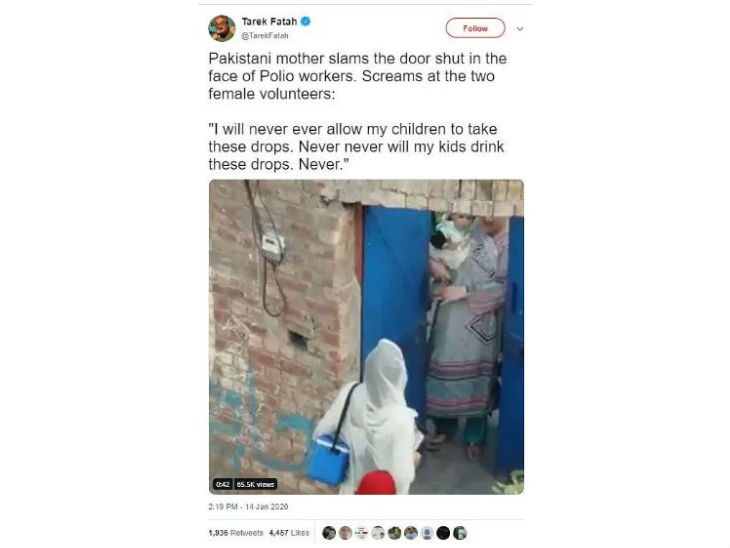Click the first liker avatar in the row
The width and height of the screenshot is (730, 548).
click(330, 533)
